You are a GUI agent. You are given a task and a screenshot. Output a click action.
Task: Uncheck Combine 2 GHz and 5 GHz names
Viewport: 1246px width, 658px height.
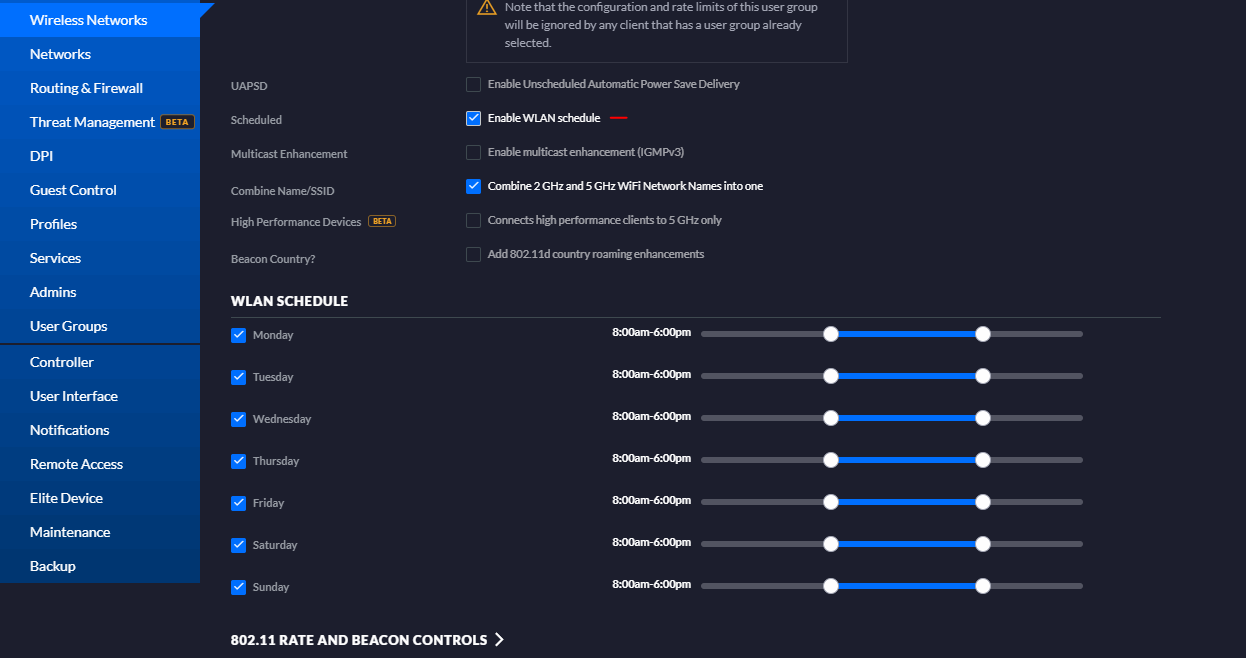point(474,187)
